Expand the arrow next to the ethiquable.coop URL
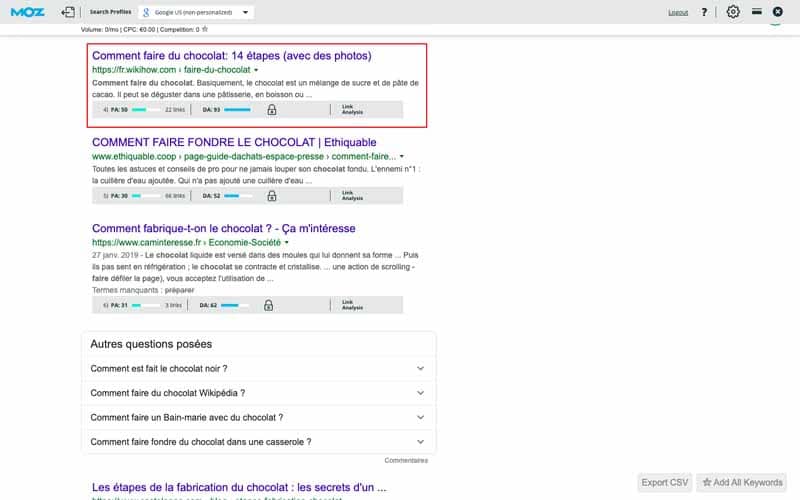Image resolution: width=800 pixels, height=500 pixels. pyautogui.click(x=402, y=157)
